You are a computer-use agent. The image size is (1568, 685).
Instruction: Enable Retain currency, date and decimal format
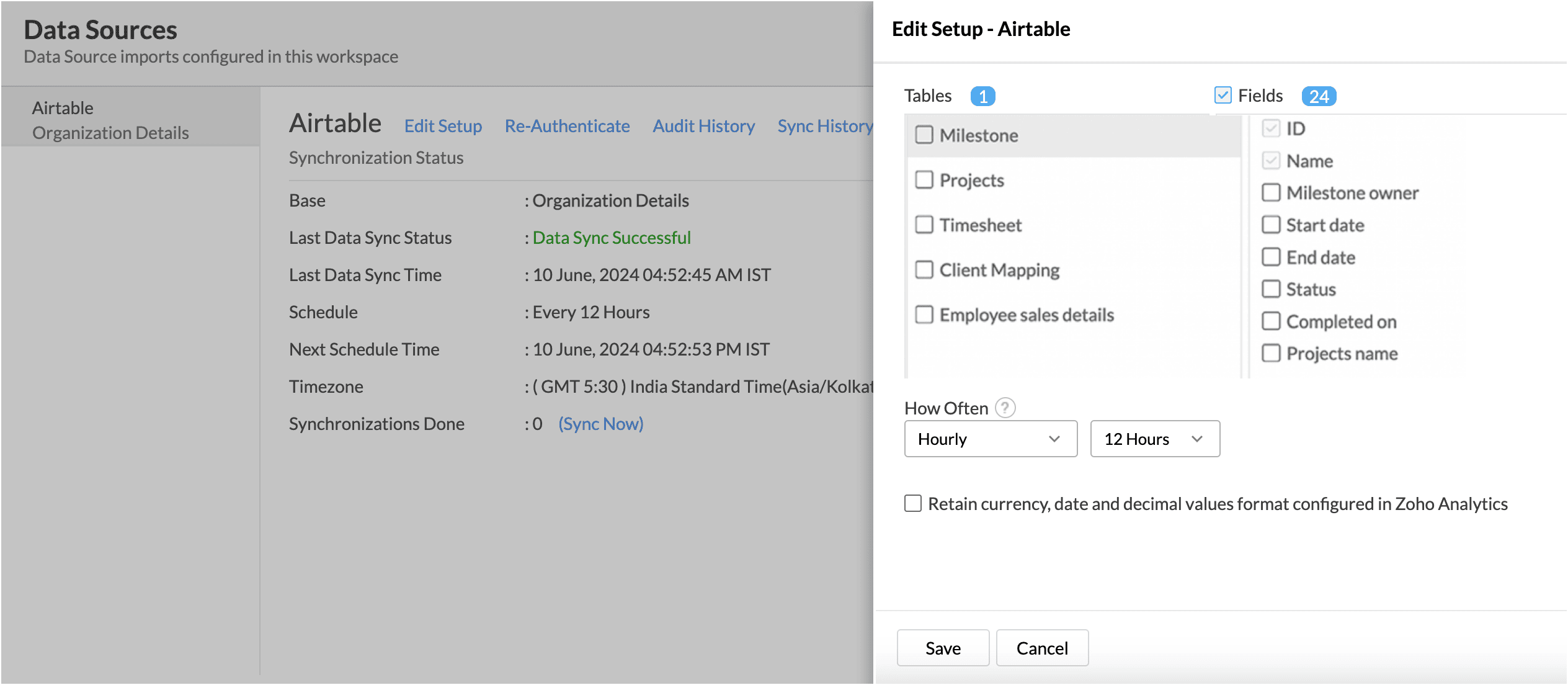click(913, 503)
